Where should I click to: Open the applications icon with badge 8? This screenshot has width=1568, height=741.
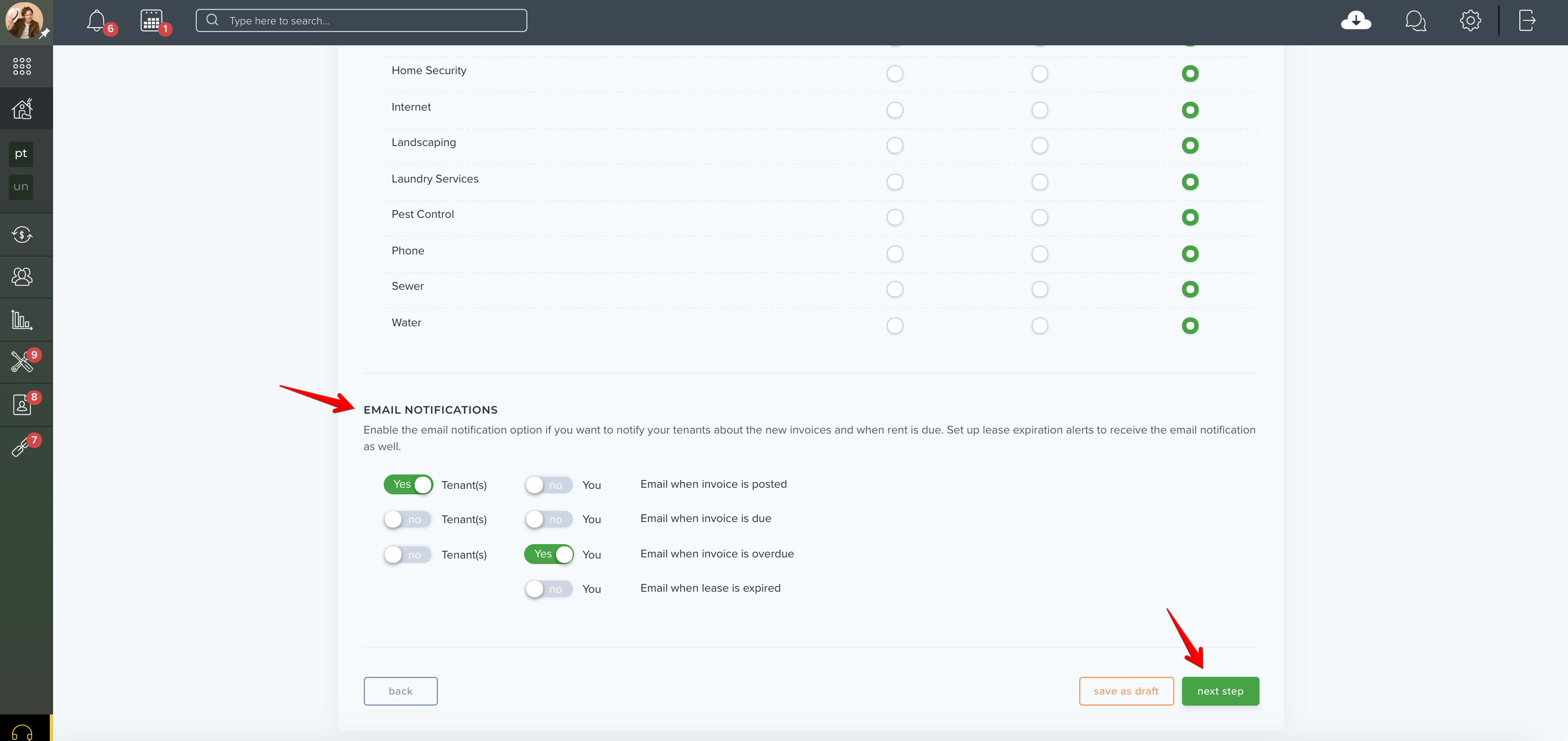[22, 404]
